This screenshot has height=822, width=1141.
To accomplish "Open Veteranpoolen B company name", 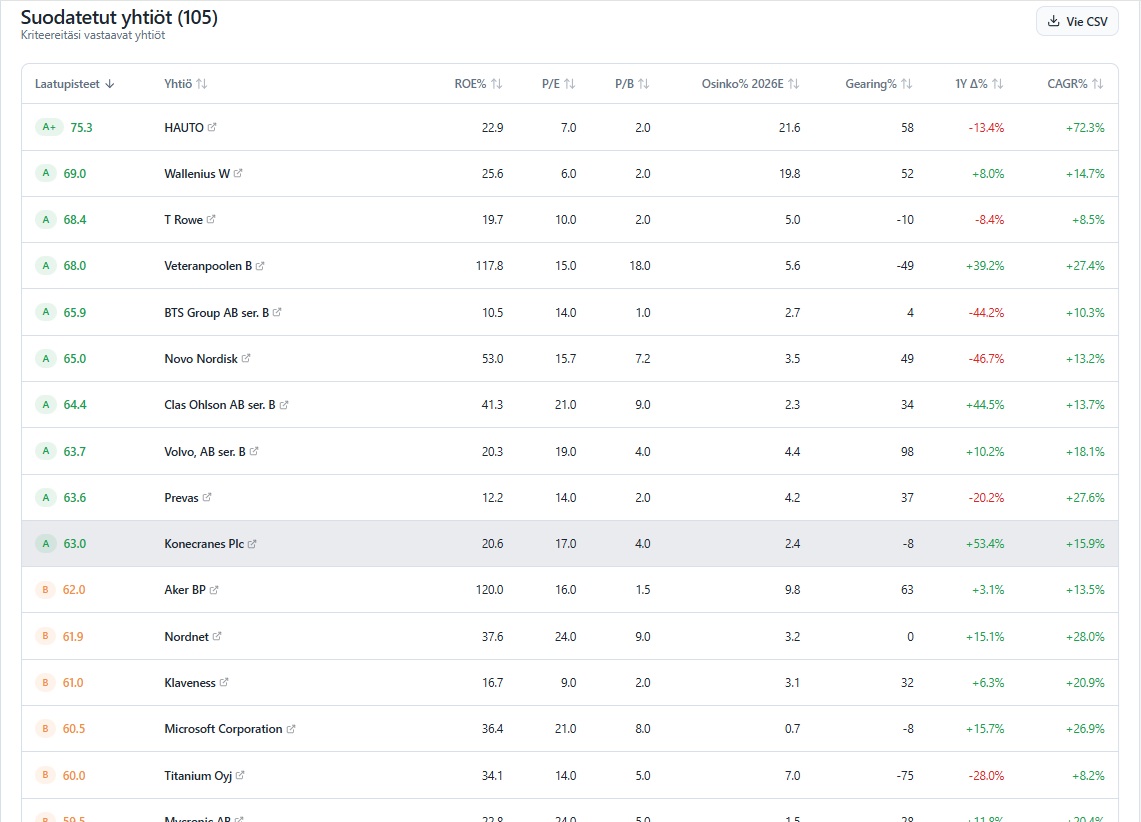I will click(x=208, y=266).
